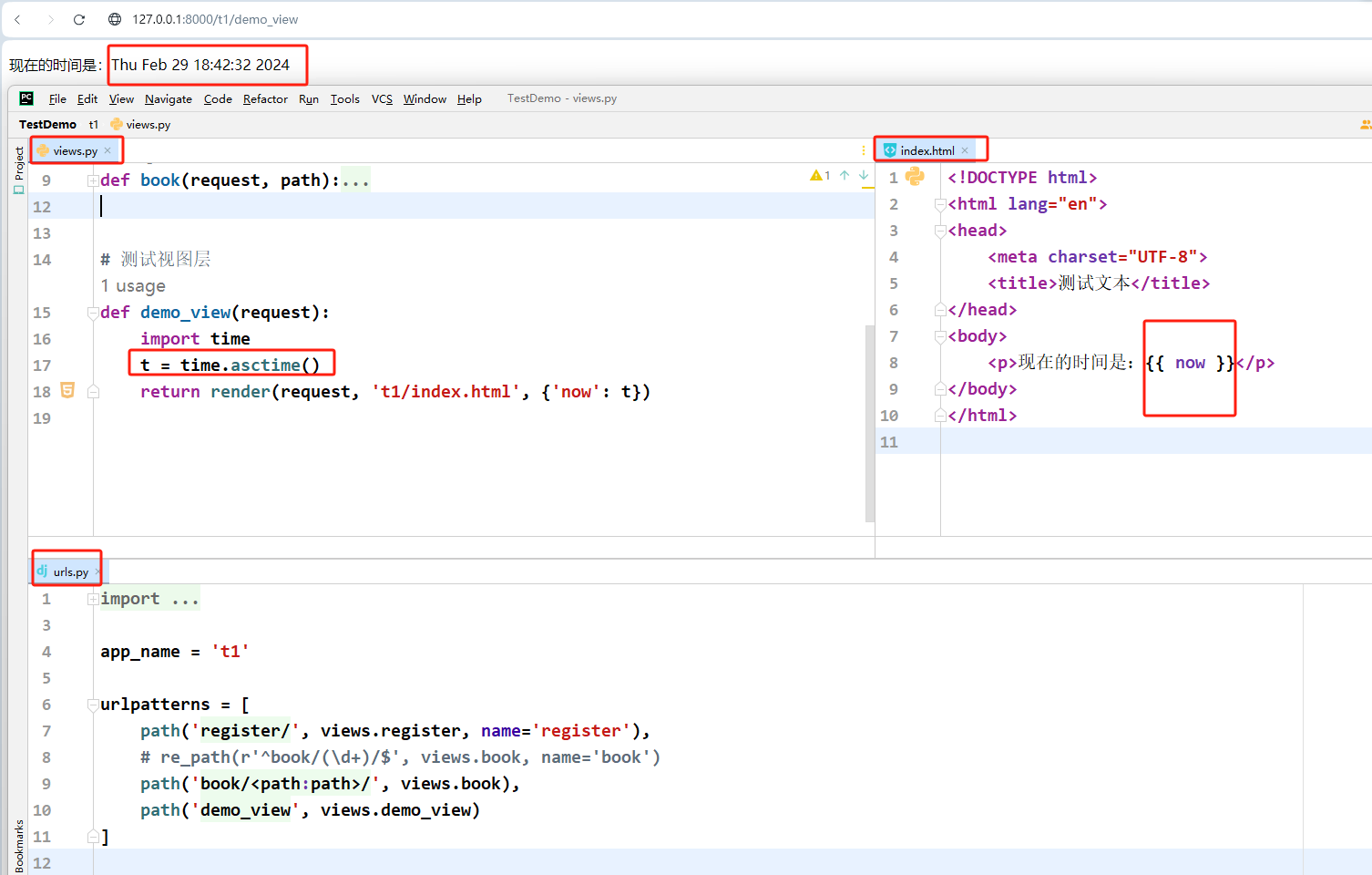The image size is (1372, 875).
Task: Click the 't1/index.html' string in render call
Action: 446,392
